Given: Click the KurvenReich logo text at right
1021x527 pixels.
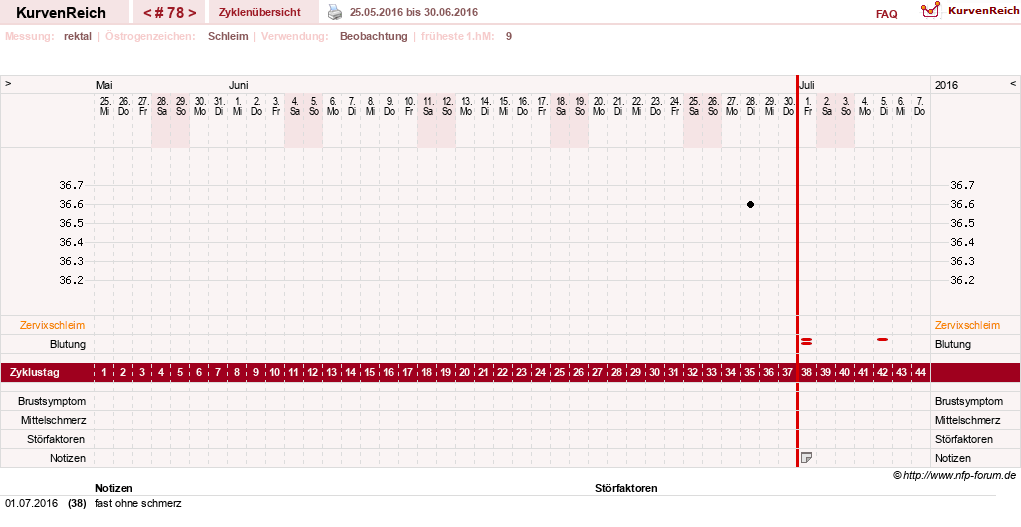Looking at the screenshot, I should coord(983,10).
